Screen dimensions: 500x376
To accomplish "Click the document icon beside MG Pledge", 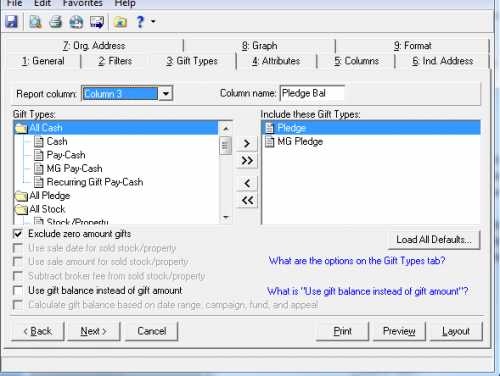I will 270,142.
